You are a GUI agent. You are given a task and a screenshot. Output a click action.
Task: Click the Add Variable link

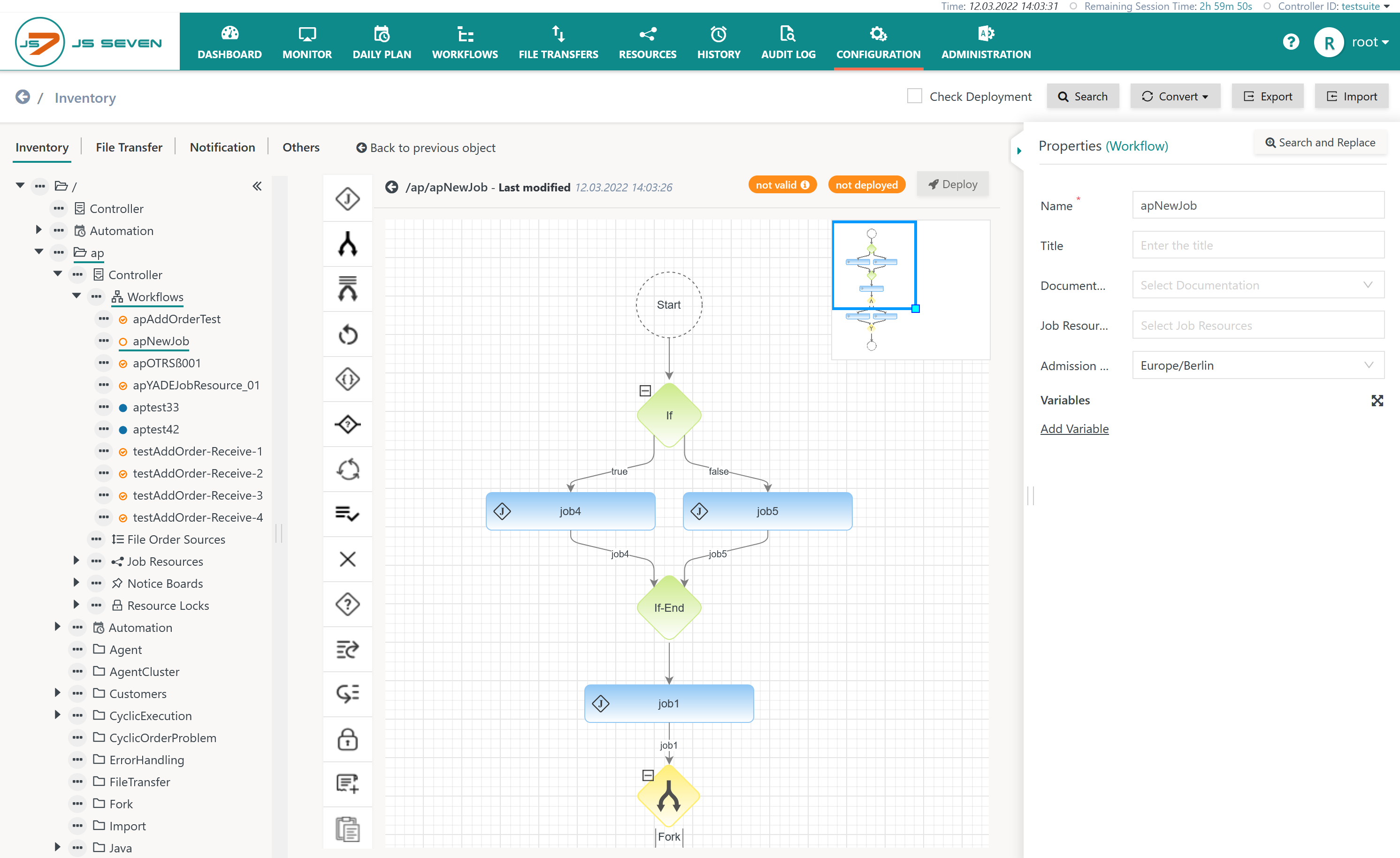click(1074, 429)
